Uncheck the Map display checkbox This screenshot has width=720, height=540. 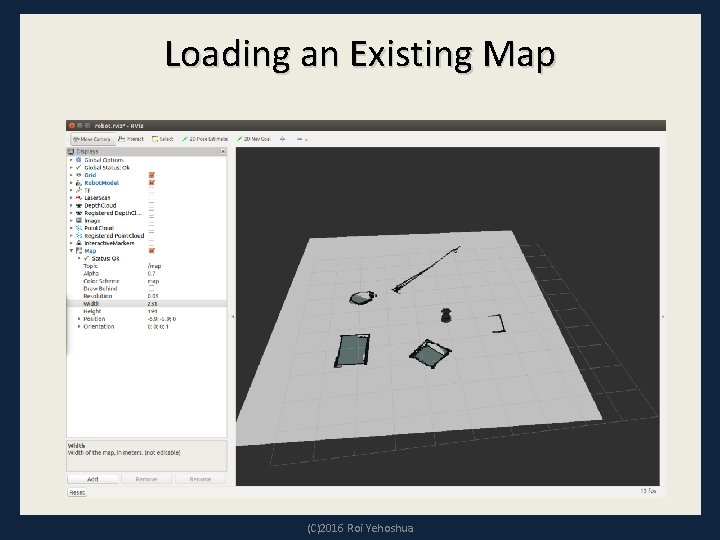(152, 251)
